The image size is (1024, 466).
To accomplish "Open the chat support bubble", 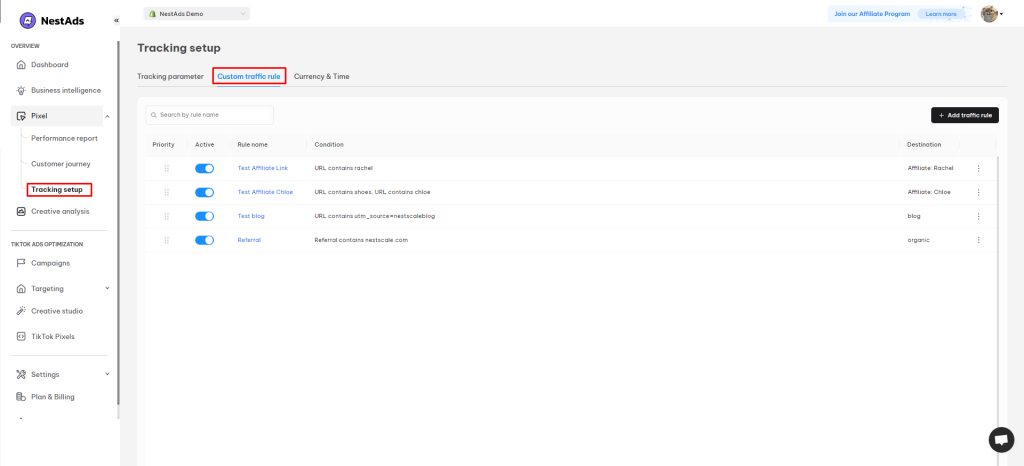I will pos(1001,439).
